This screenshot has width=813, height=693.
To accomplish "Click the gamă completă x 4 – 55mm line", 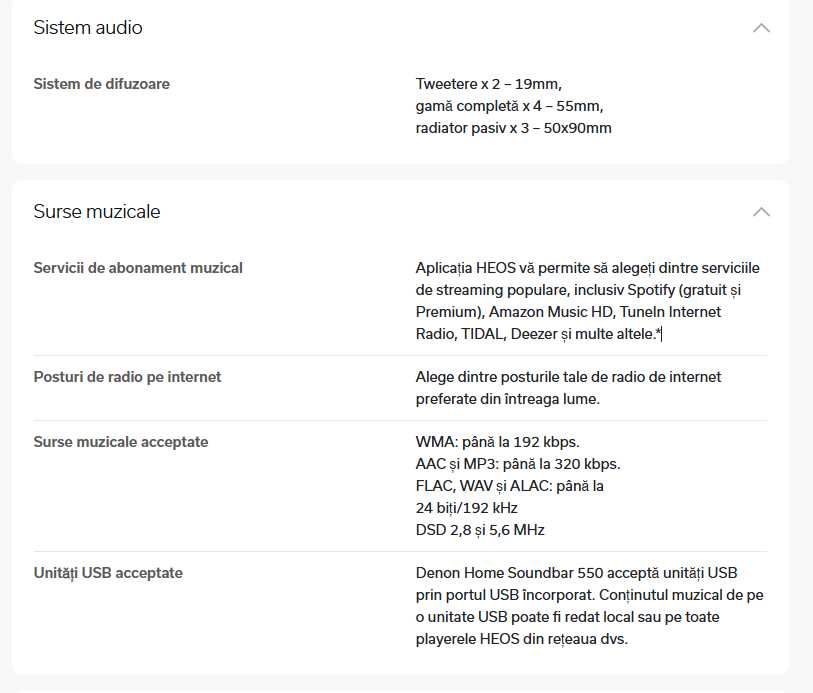I will coord(509,106).
